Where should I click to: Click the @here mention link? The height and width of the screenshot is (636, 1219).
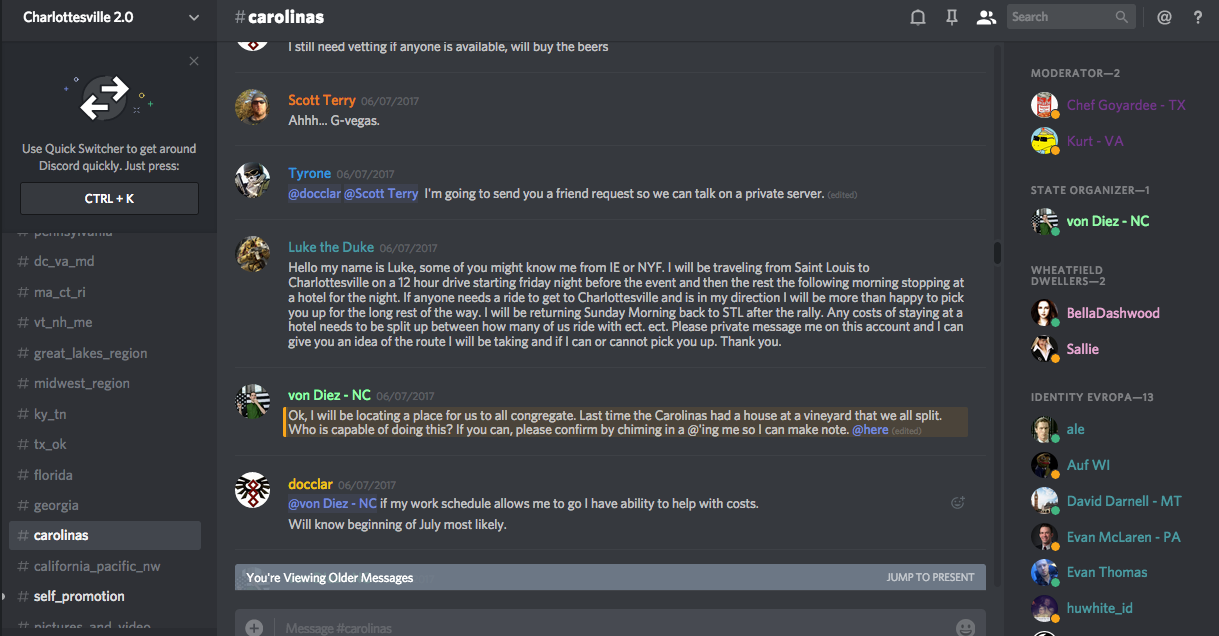(x=869, y=430)
